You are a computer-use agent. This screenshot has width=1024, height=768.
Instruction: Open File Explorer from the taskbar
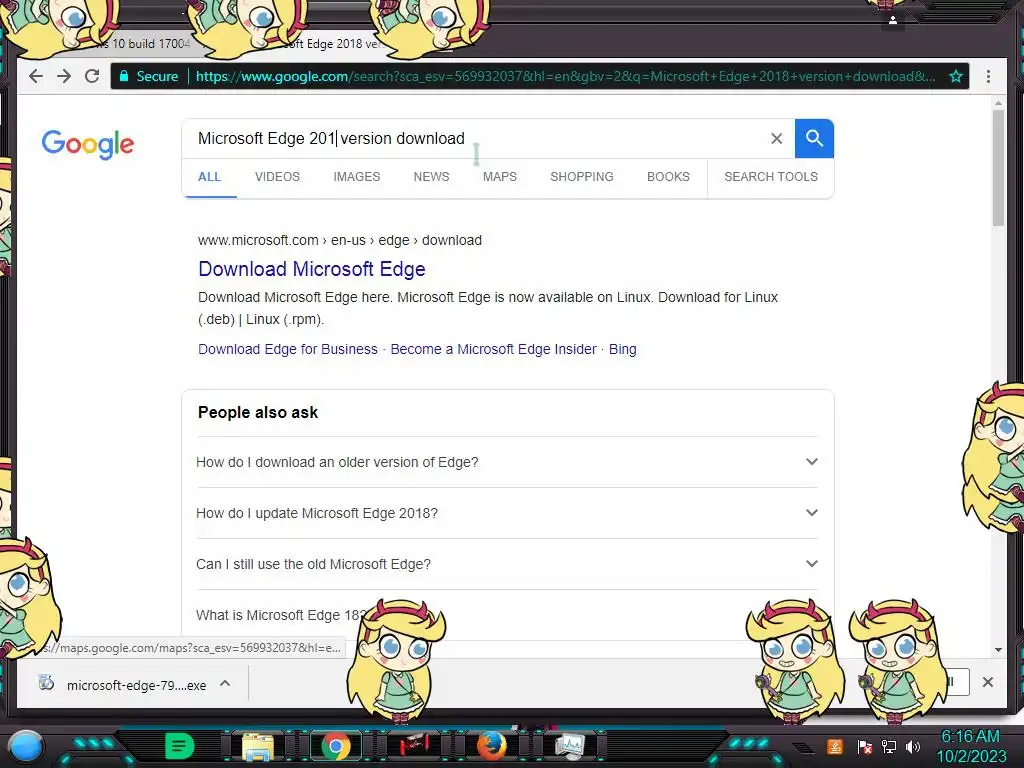coord(258,746)
